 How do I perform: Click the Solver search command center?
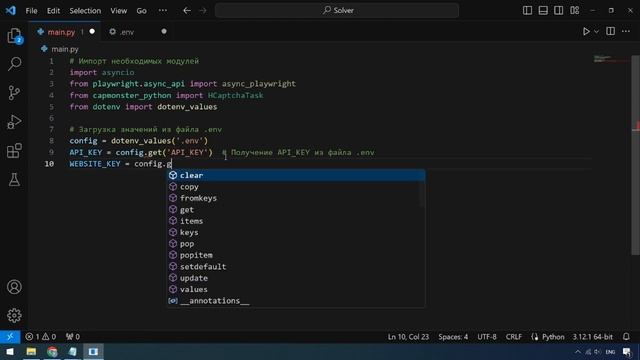337,11
